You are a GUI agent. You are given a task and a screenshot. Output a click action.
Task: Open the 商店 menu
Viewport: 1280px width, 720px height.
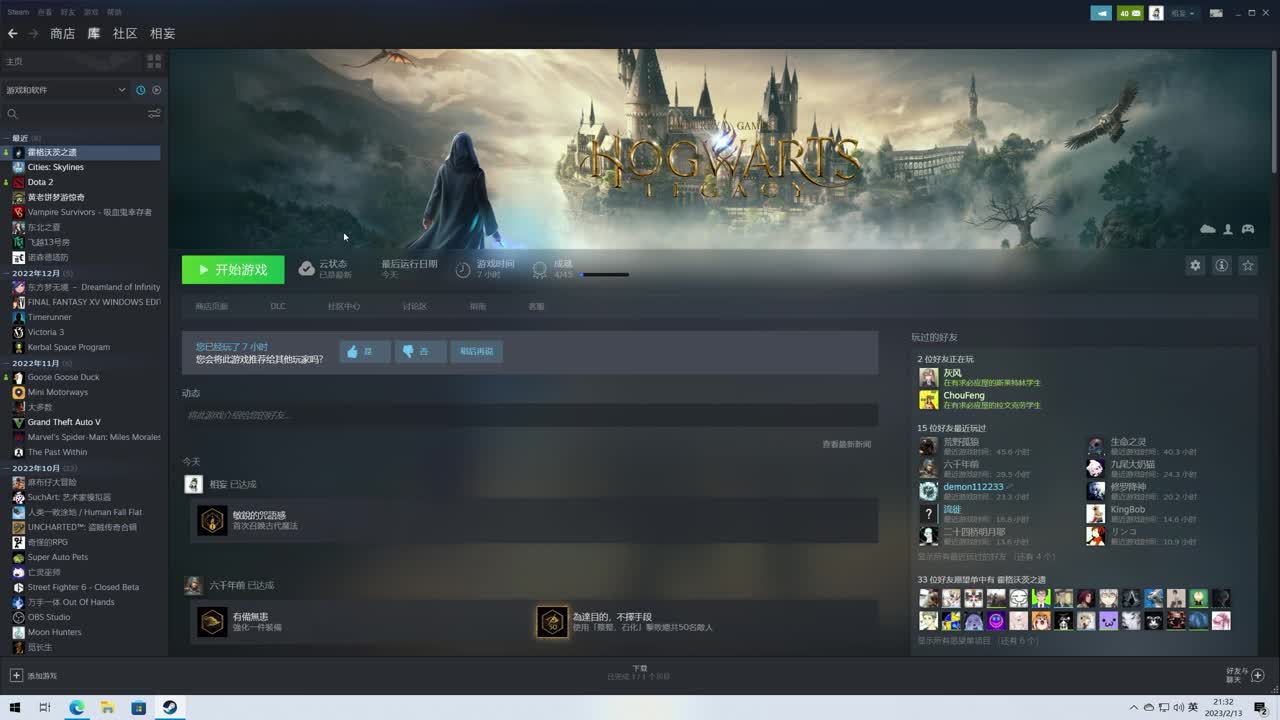click(x=62, y=33)
